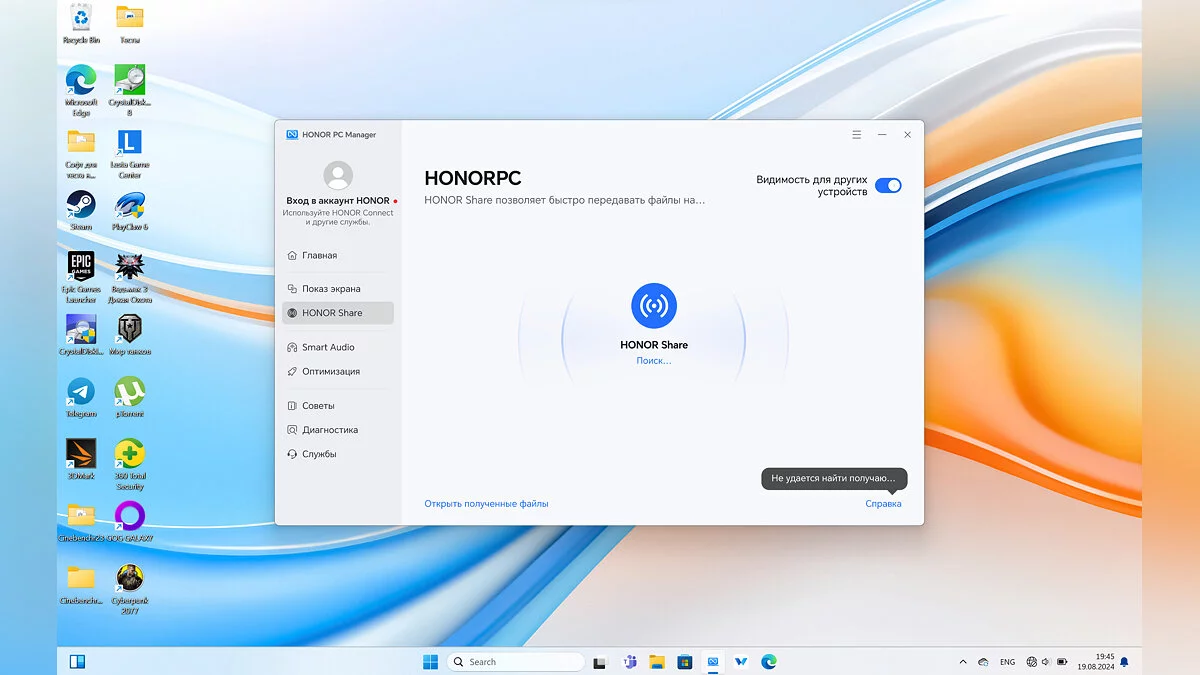The image size is (1200, 675).
Task: Show hidden system tray icons chevron
Action: [x=963, y=662]
